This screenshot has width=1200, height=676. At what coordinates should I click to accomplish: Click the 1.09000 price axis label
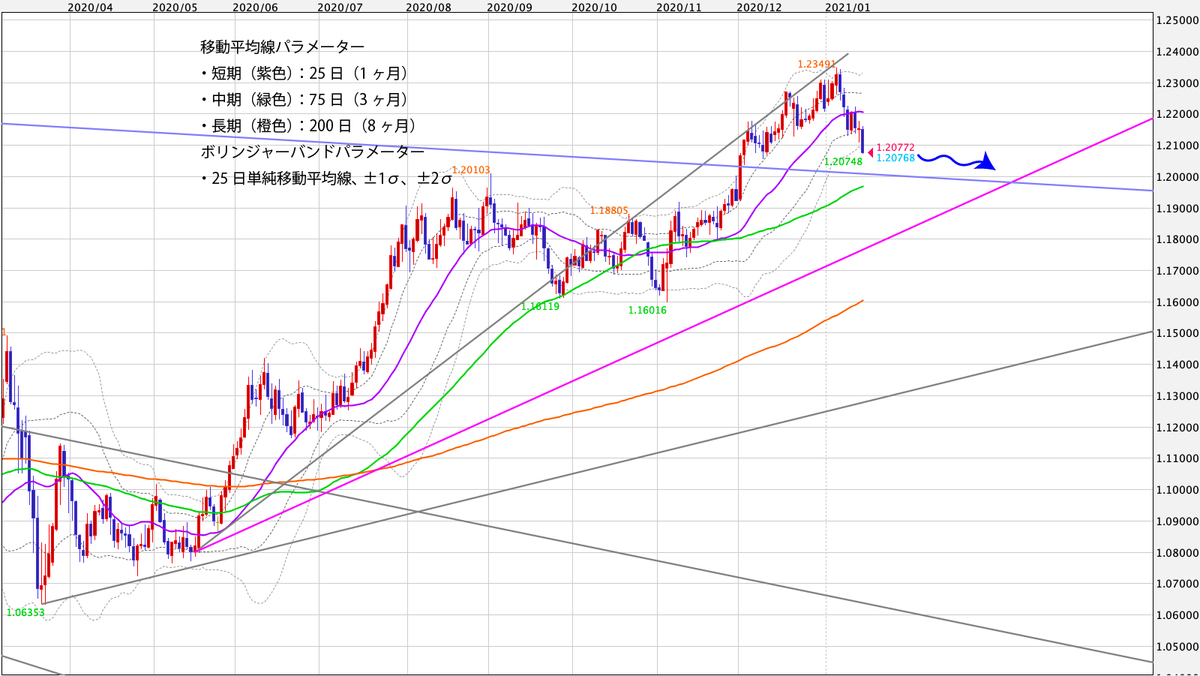(1176, 521)
